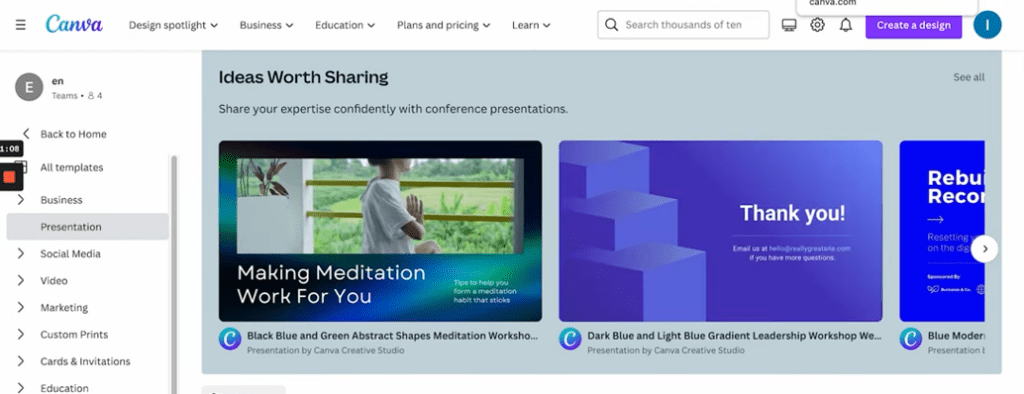Open the Education top navigation dropdown
1024x394 pixels.
coord(345,25)
